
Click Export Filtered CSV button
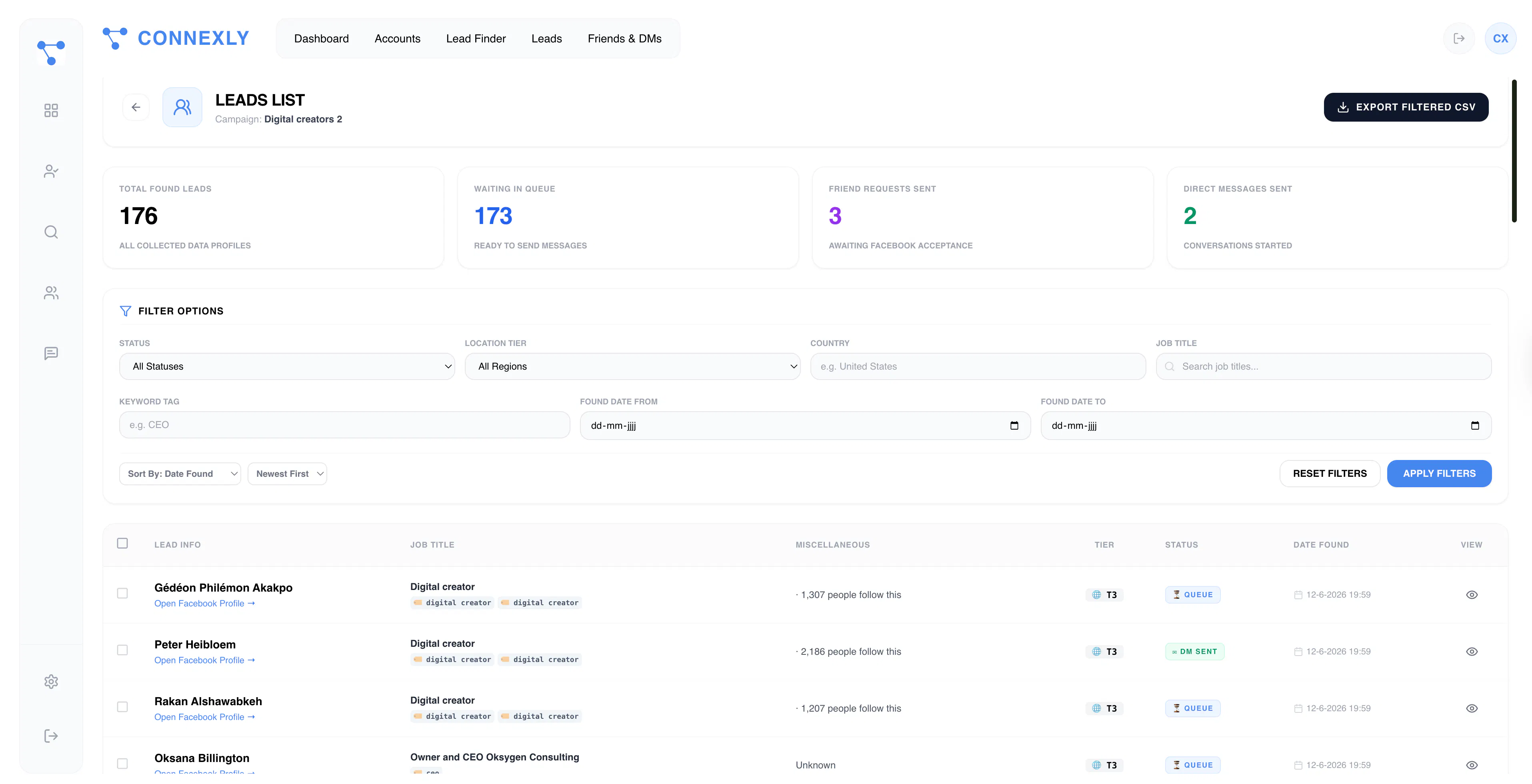pos(1406,107)
